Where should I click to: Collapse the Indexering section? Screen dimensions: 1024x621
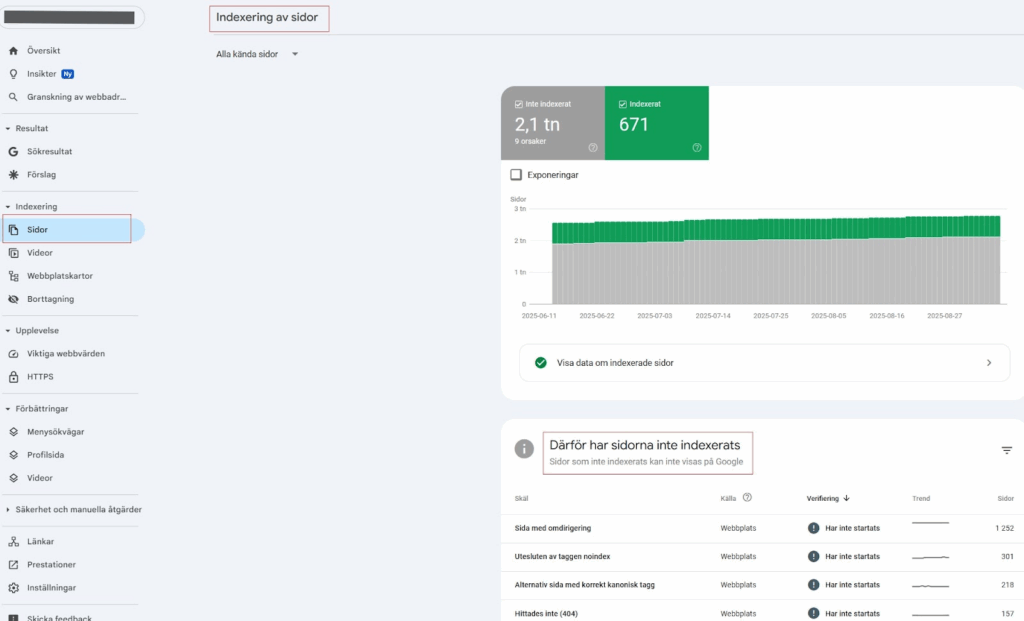(x=8, y=207)
